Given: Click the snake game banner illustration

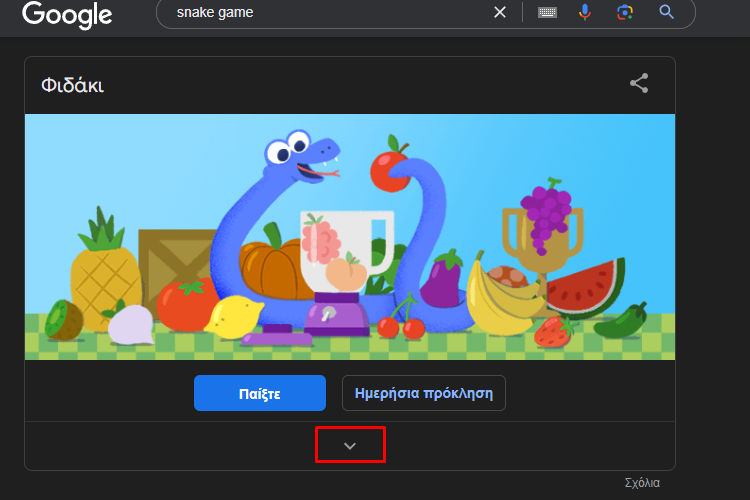Looking at the screenshot, I should [350, 237].
